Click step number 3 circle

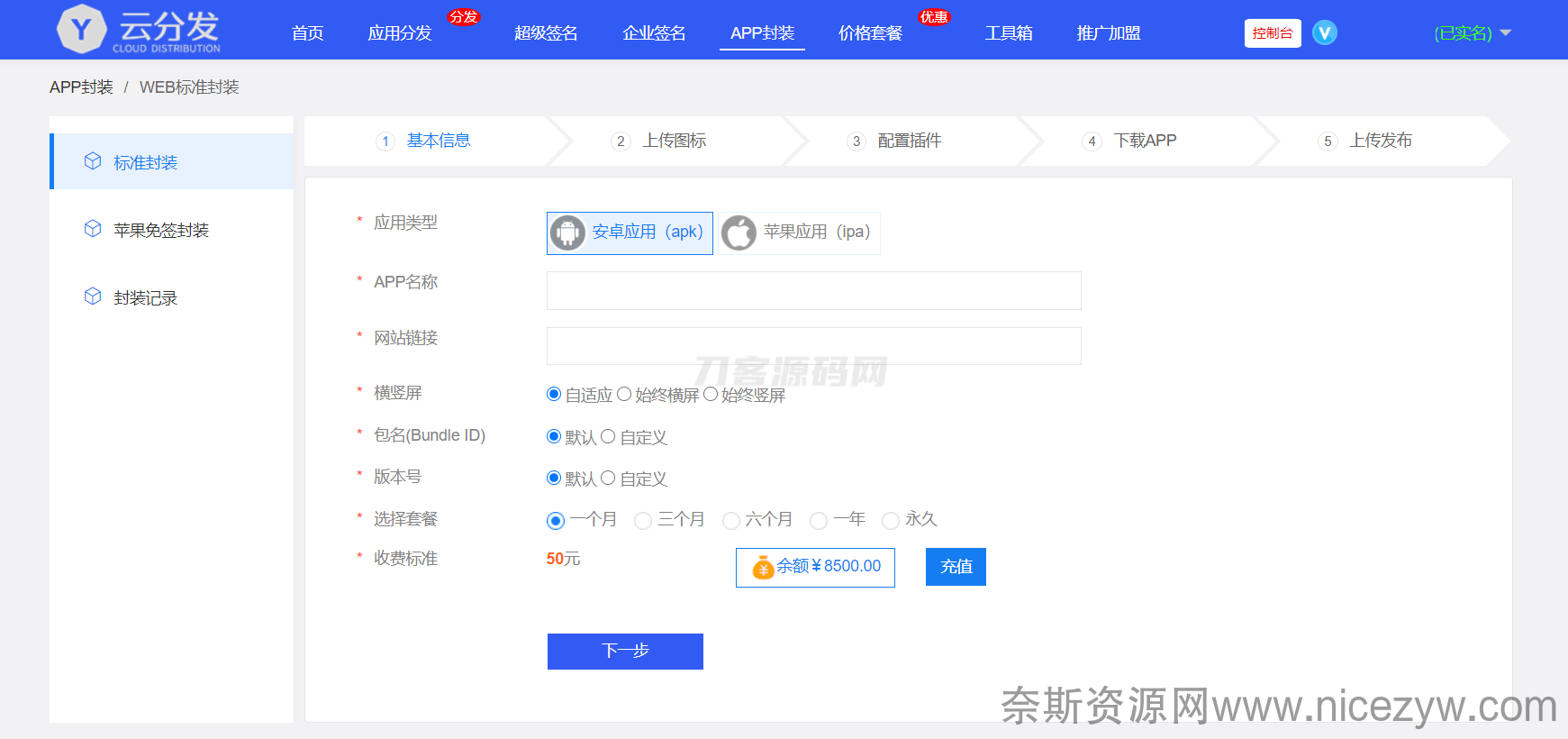(x=857, y=141)
